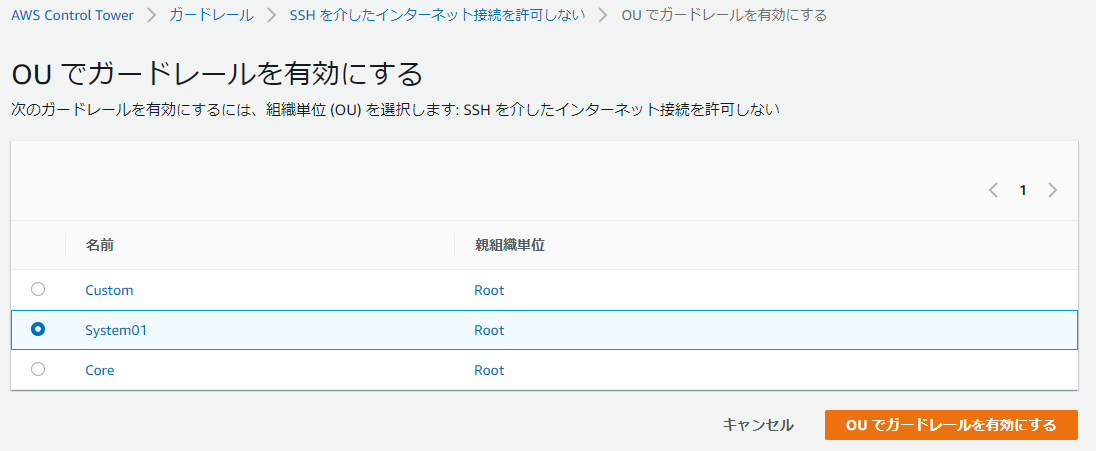Select page number 1 in pagination
The width and height of the screenshot is (1096, 451).
click(x=1022, y=190)
